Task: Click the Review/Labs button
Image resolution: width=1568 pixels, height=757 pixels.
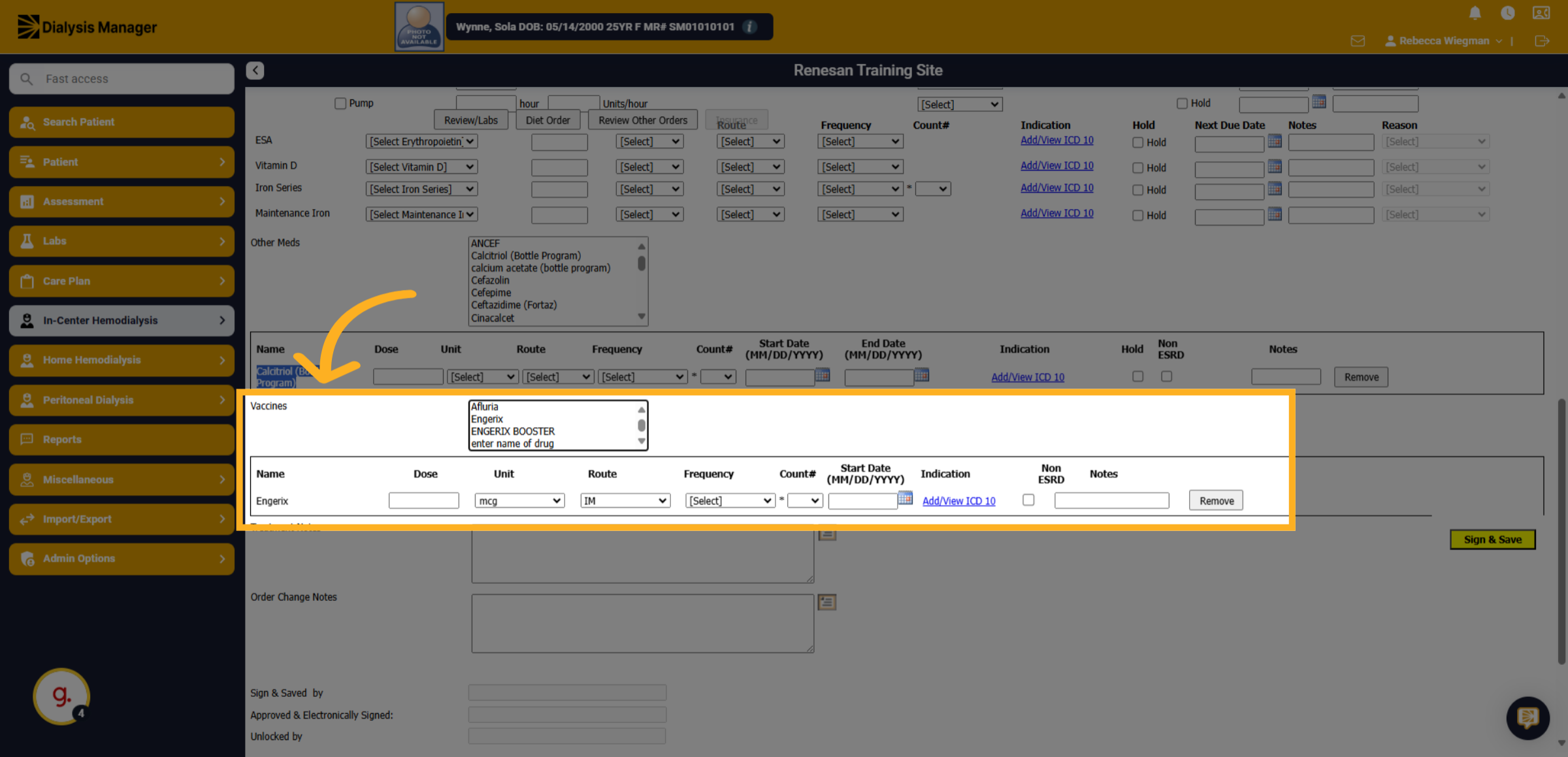Action: 470,120
